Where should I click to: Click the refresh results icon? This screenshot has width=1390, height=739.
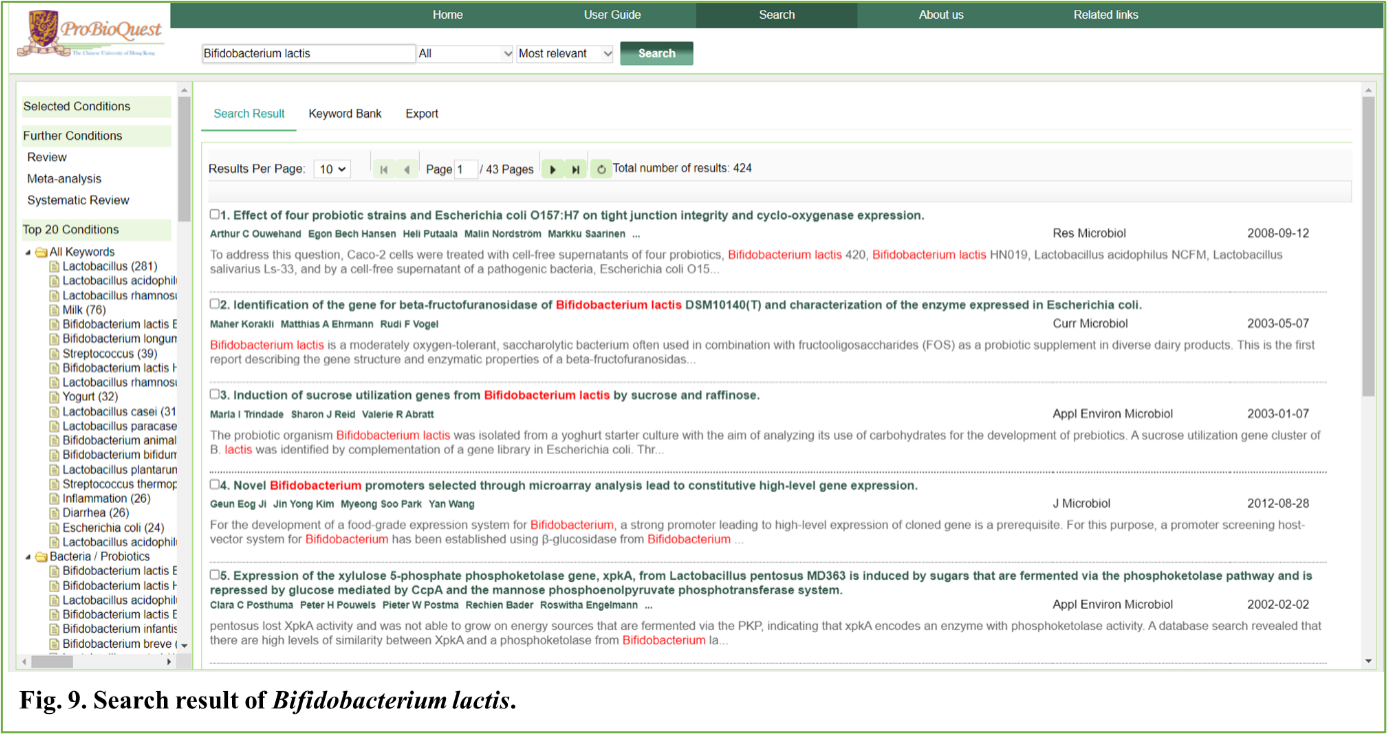pos(601,170)
